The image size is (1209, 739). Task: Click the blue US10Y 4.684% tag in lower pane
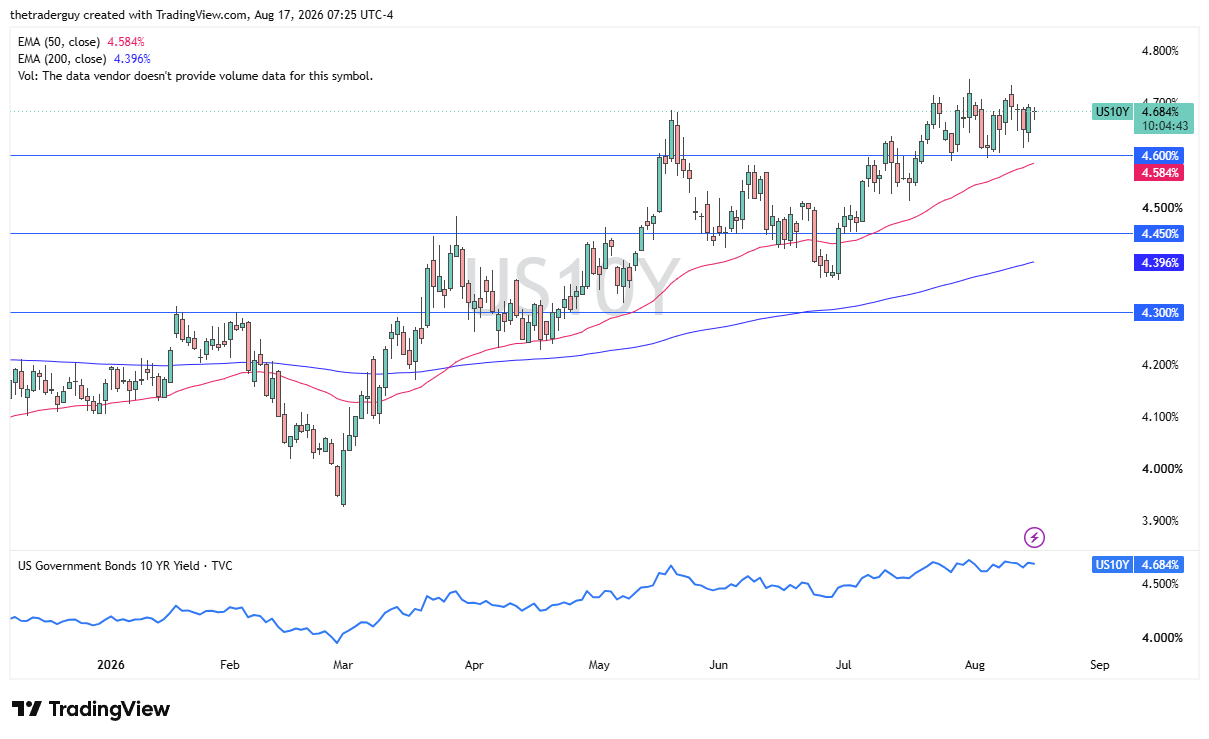pos(1139,565)
